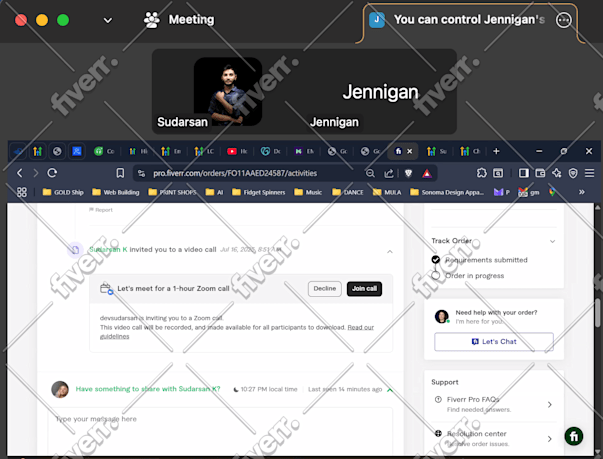Screen dimensions: 603x459
Task: Open the browser hamburger menu
Action: [590, 173]
